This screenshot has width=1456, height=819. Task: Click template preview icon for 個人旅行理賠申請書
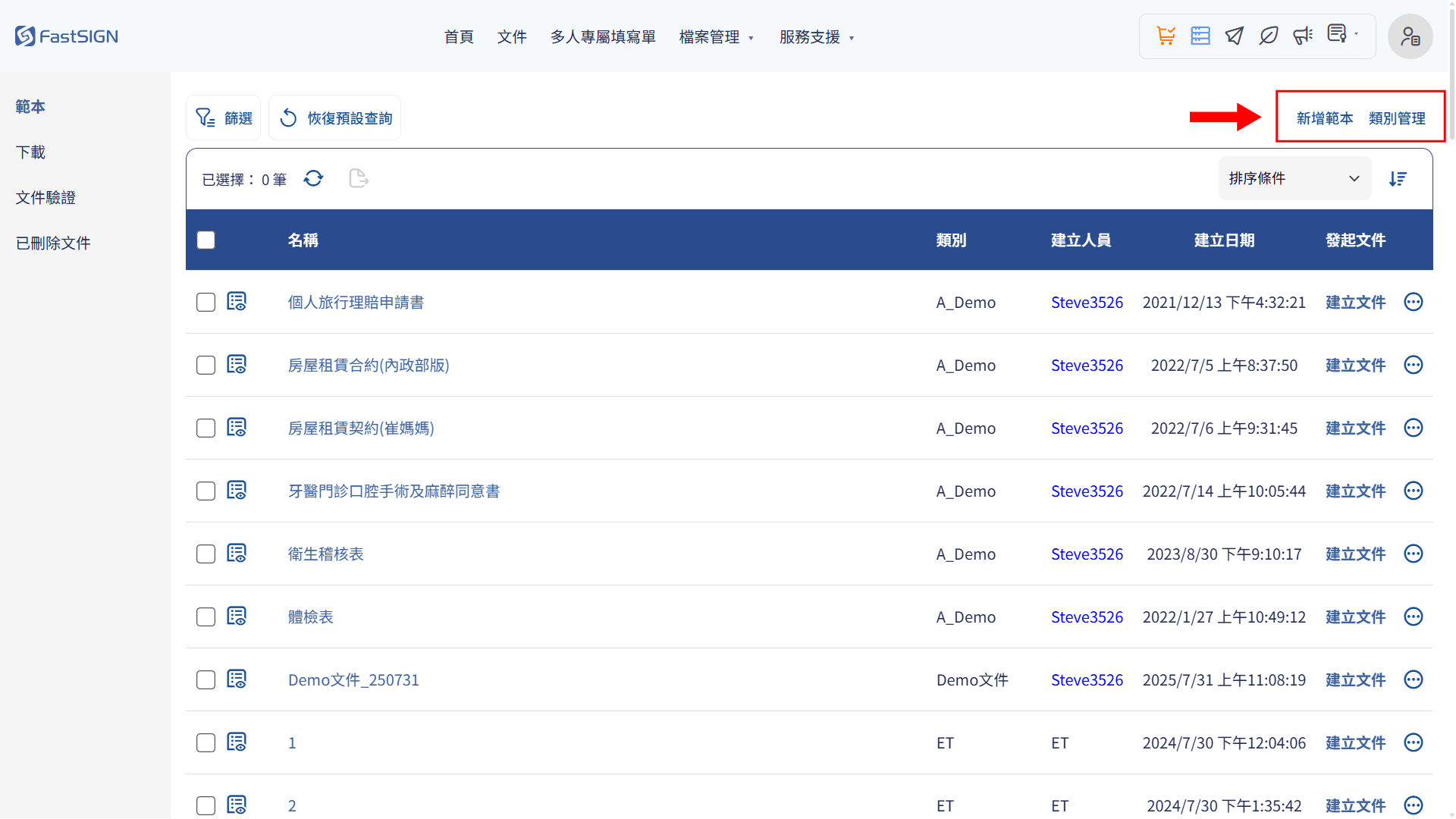237,302
